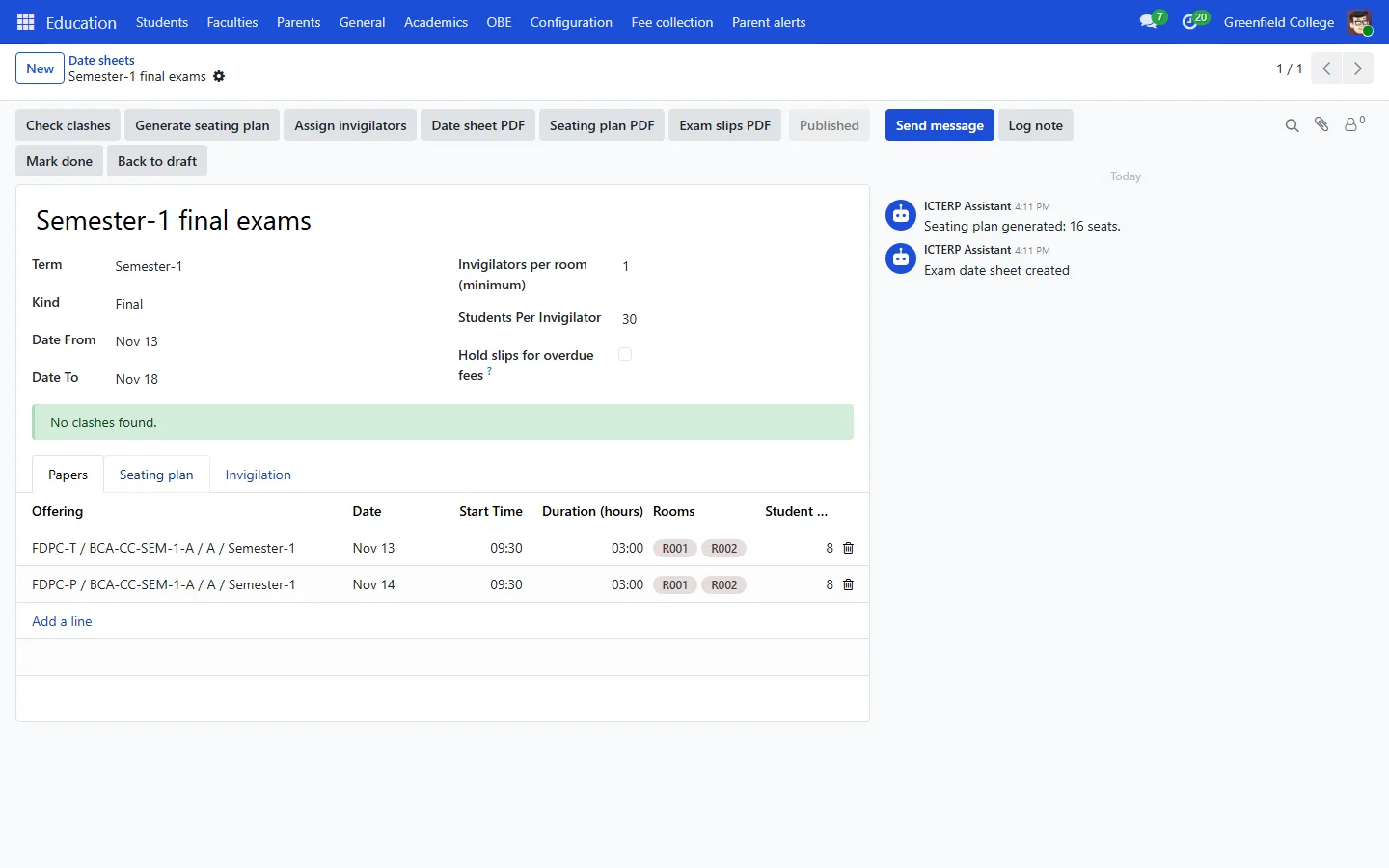Click the help question mark beside overdue fees
Screen dimensions: 1389x868
(x=489, y=371)
